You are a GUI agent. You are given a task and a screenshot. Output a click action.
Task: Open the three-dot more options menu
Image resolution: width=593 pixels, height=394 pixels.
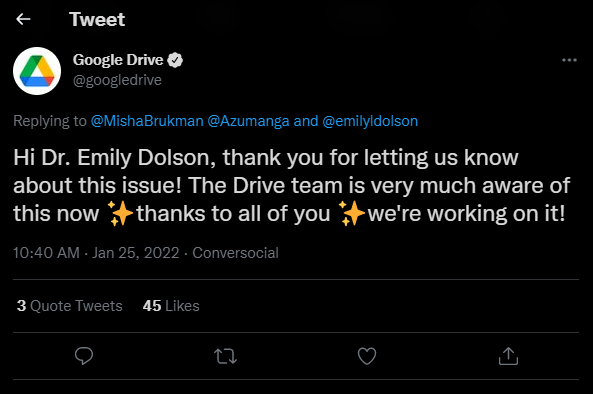coord(569,60)
